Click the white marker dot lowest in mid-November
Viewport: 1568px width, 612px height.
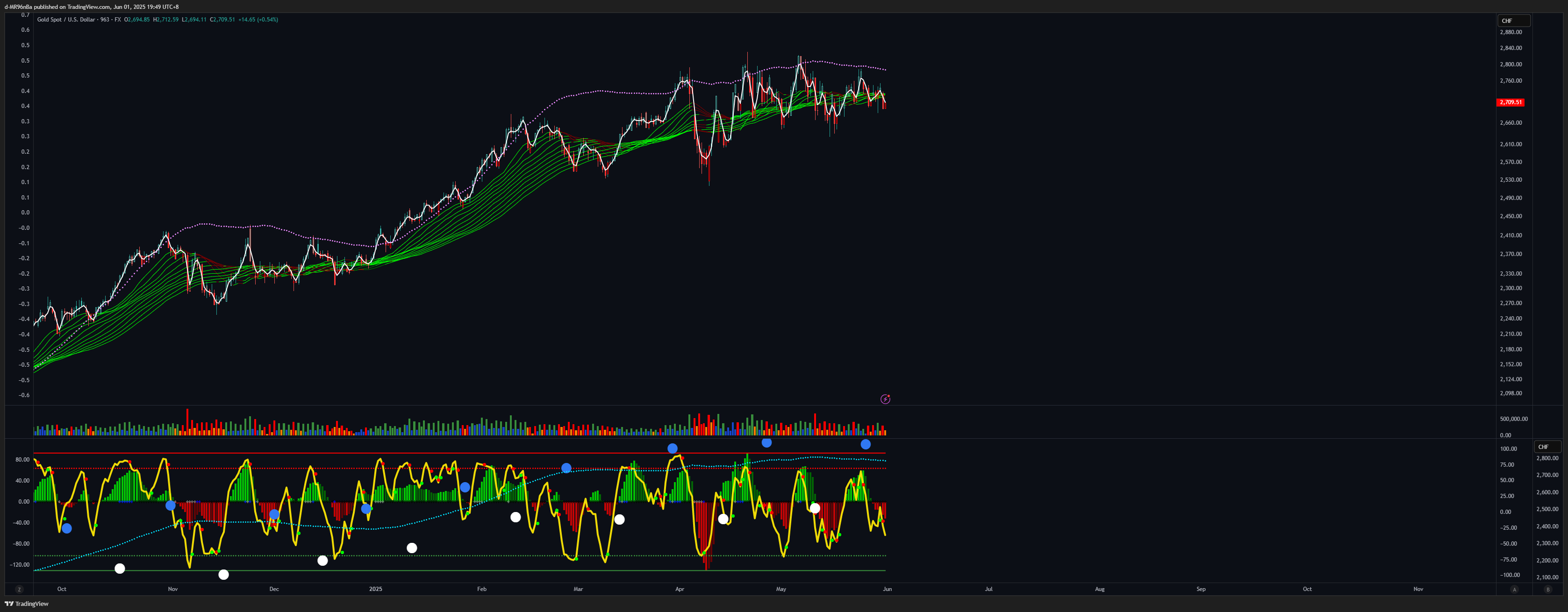point(223,574)
